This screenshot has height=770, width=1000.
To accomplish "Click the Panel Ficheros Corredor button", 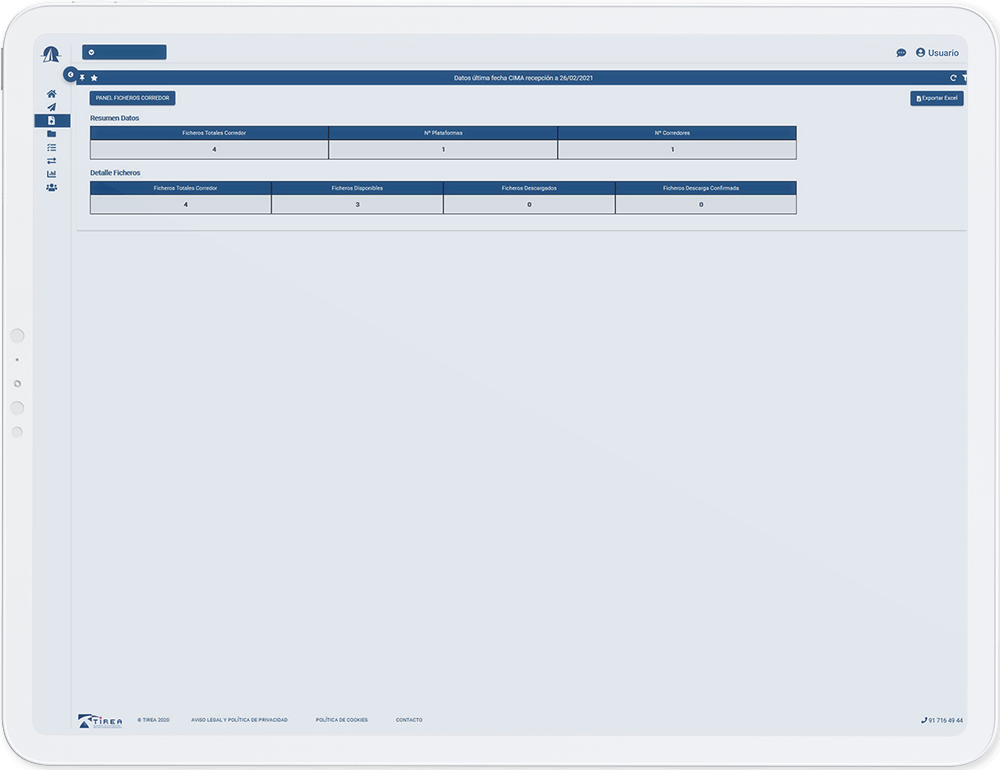I will tap(132, 98).
